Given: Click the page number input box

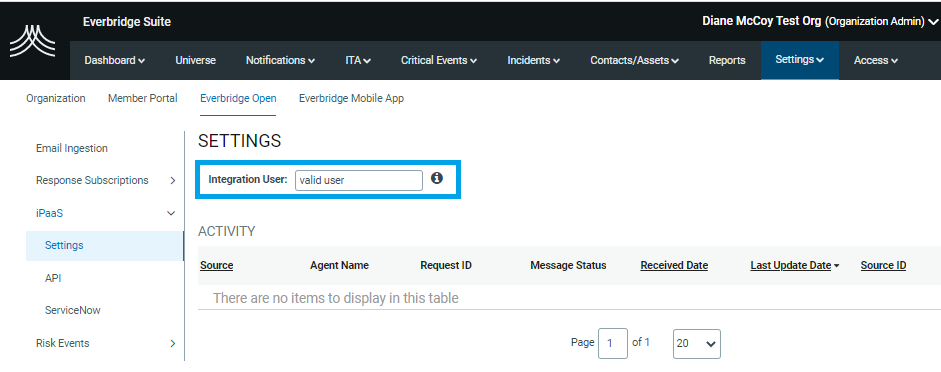Looking at the screenshot, I should point(613,343).
